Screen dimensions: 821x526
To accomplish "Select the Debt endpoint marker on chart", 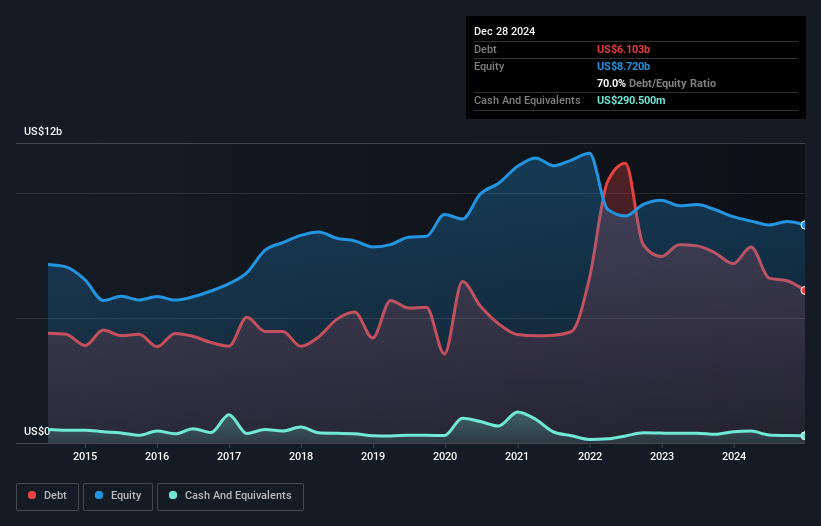I will point(804,290).
